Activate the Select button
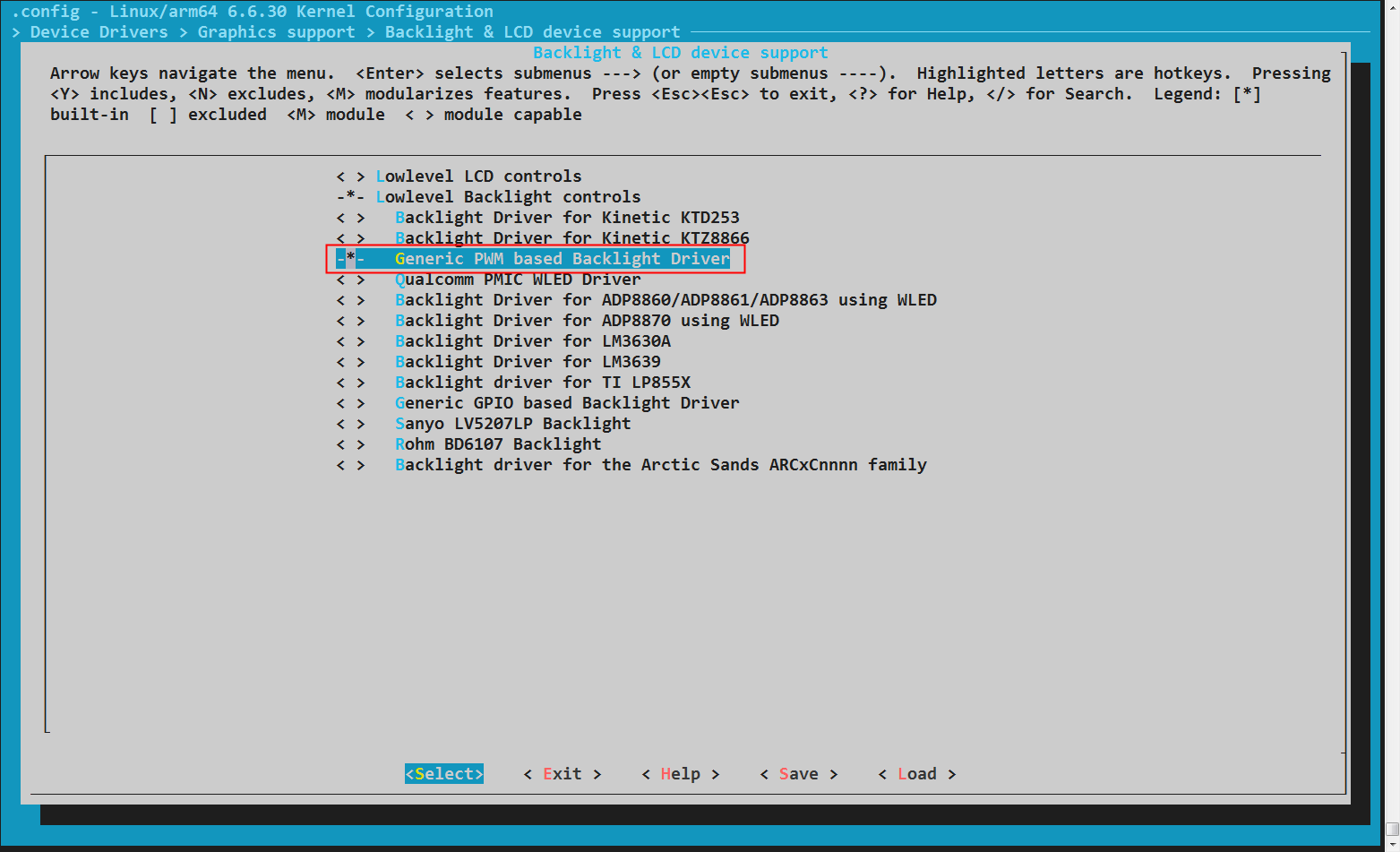Viewport: 1400px width, 852px height. pyautogui.click(x=443, y=773)
